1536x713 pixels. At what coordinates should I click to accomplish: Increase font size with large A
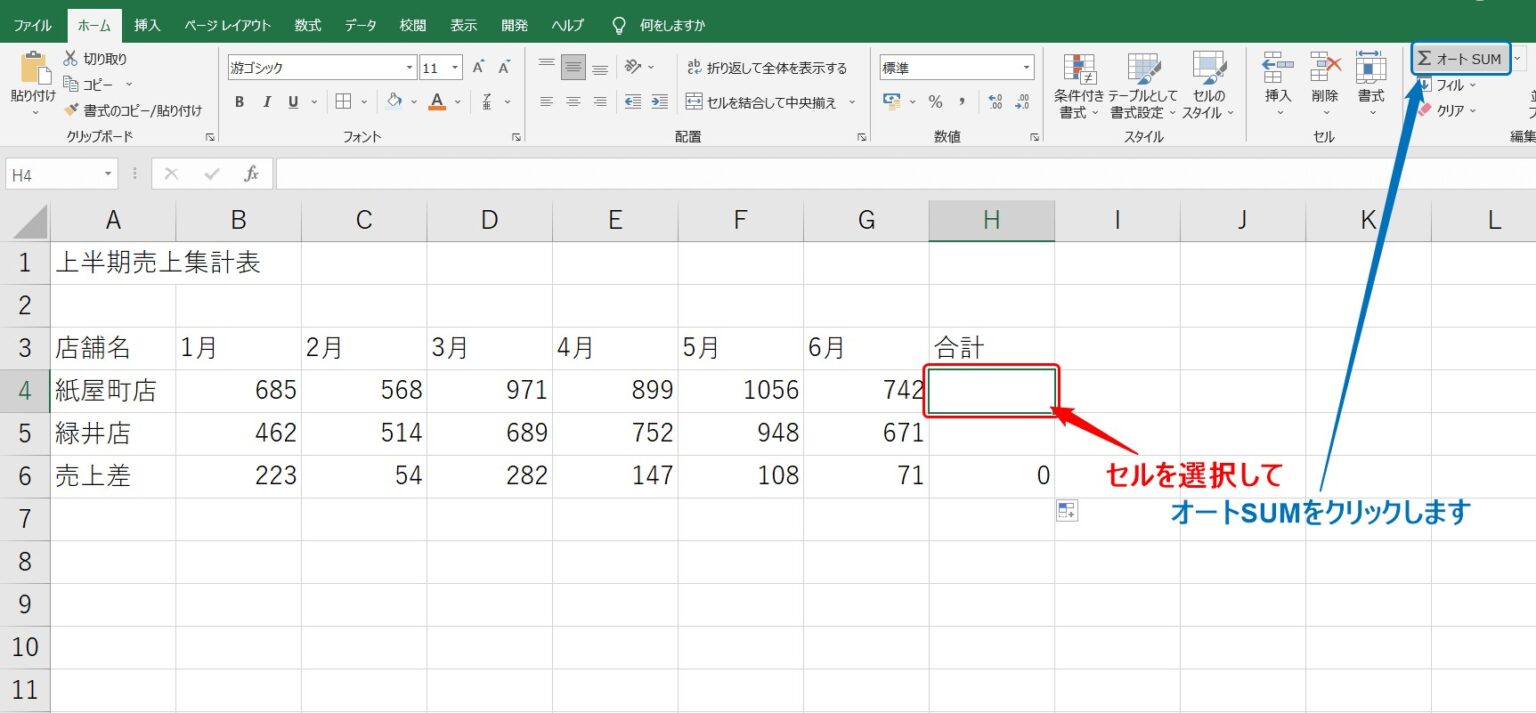coord(478,68)
